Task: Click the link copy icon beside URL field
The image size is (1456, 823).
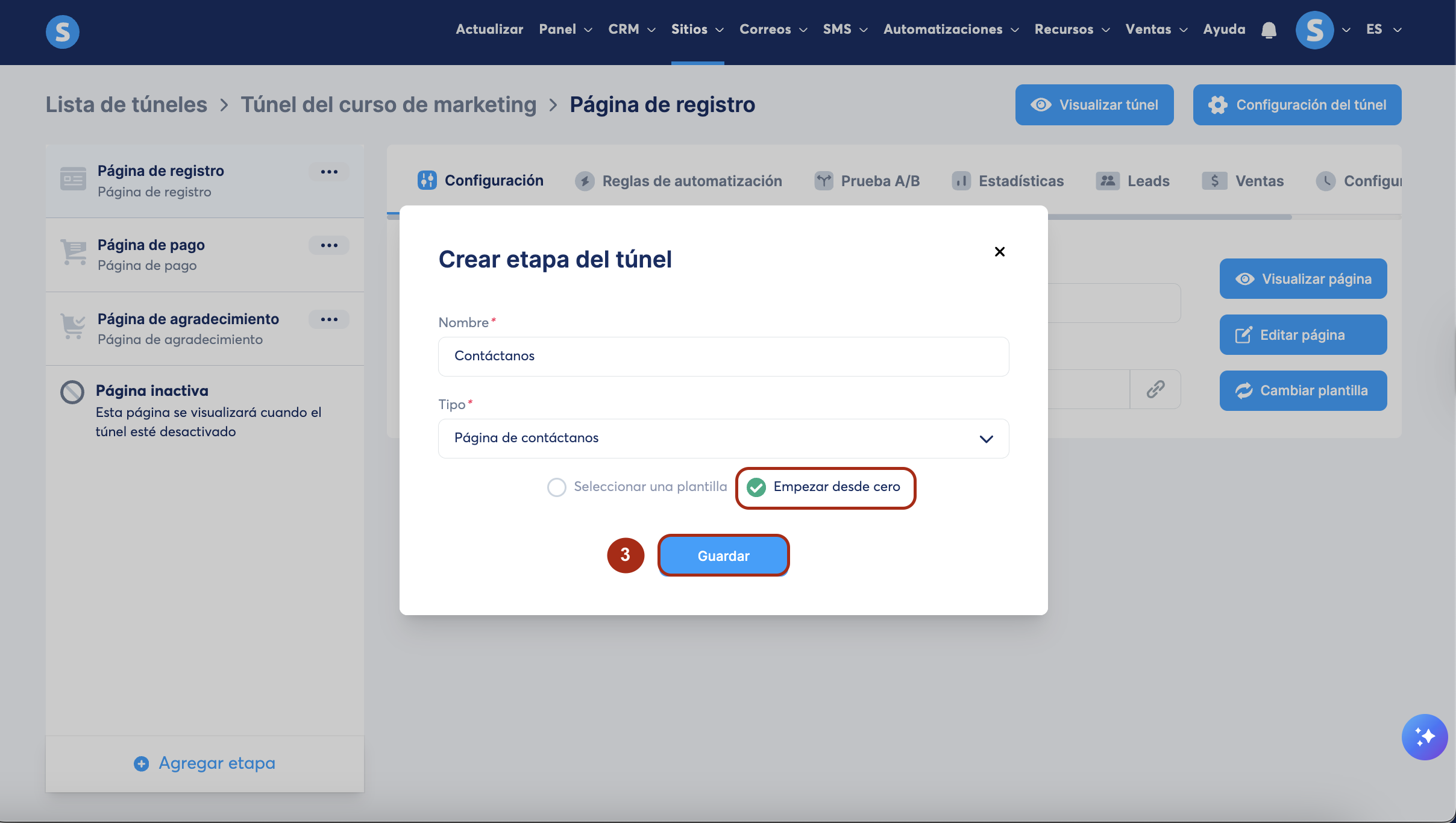Action: point(1155,389)
